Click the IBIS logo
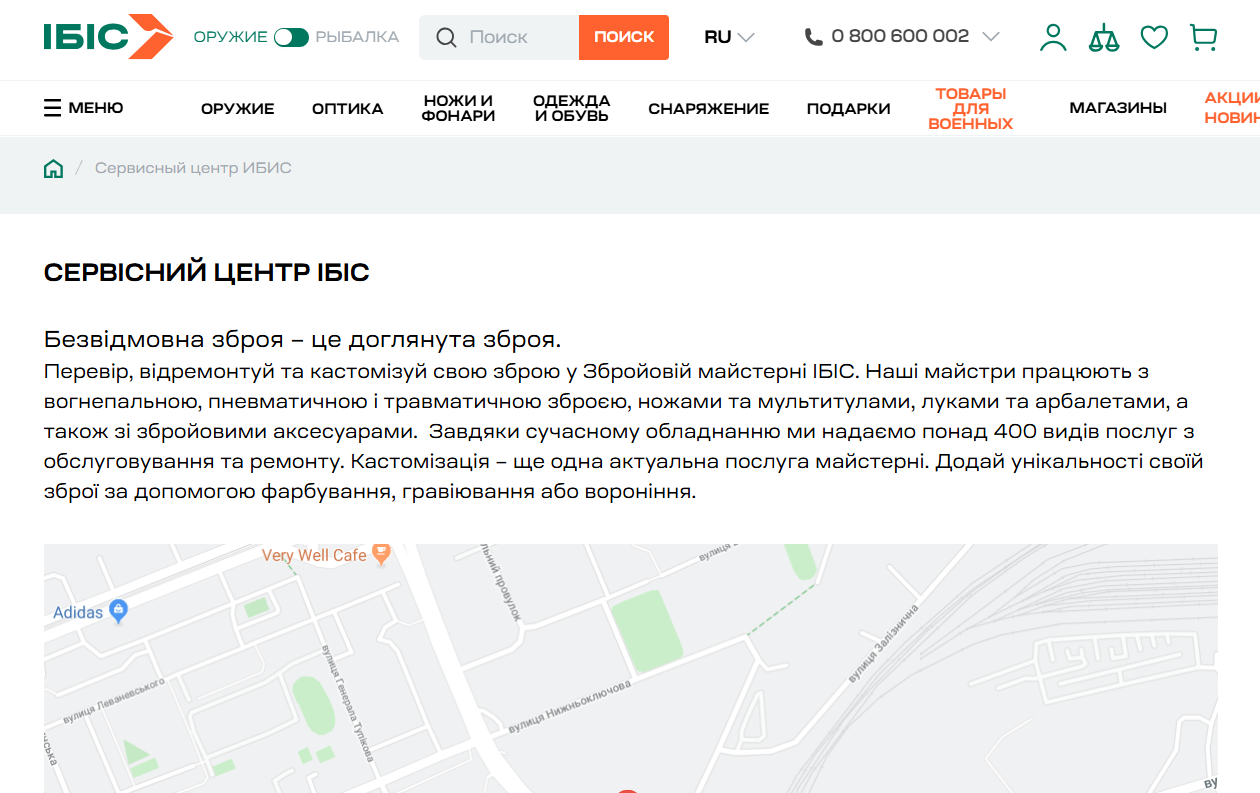 click(108, 37)
